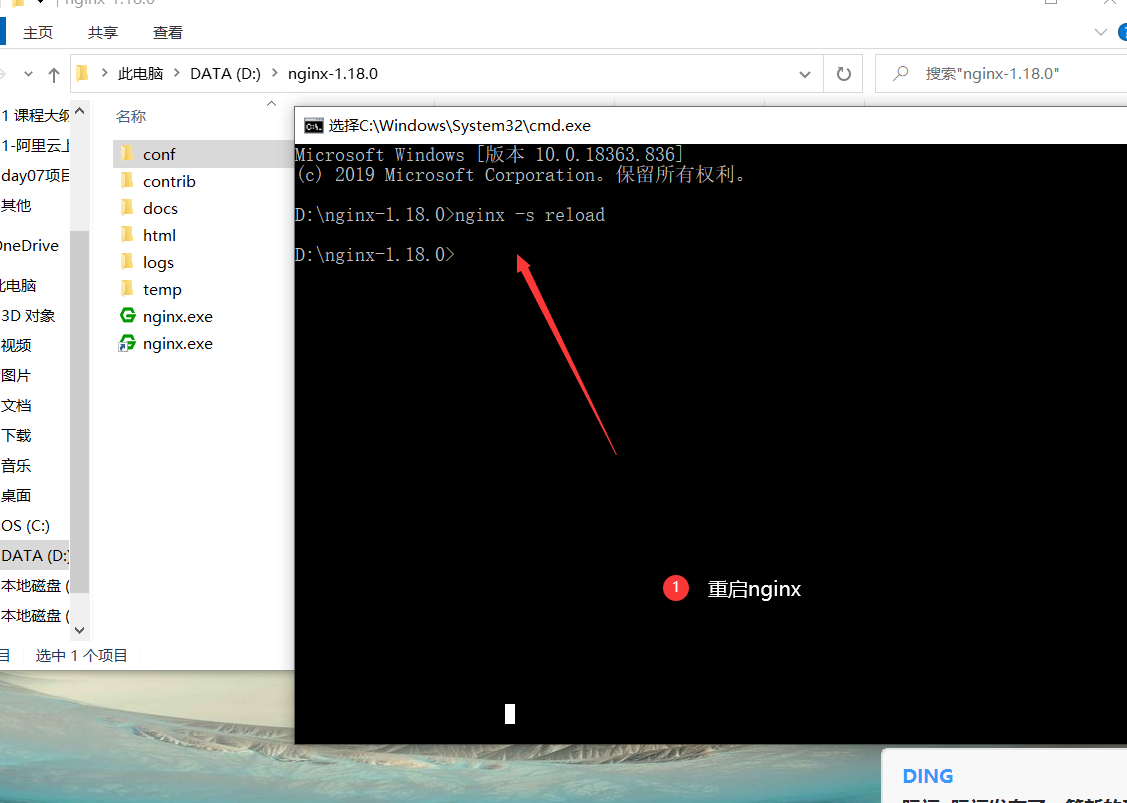Select 1 课程大纲 in navigation pane
This screenshot has width=1127, height=803.
[x=35, y=116]
